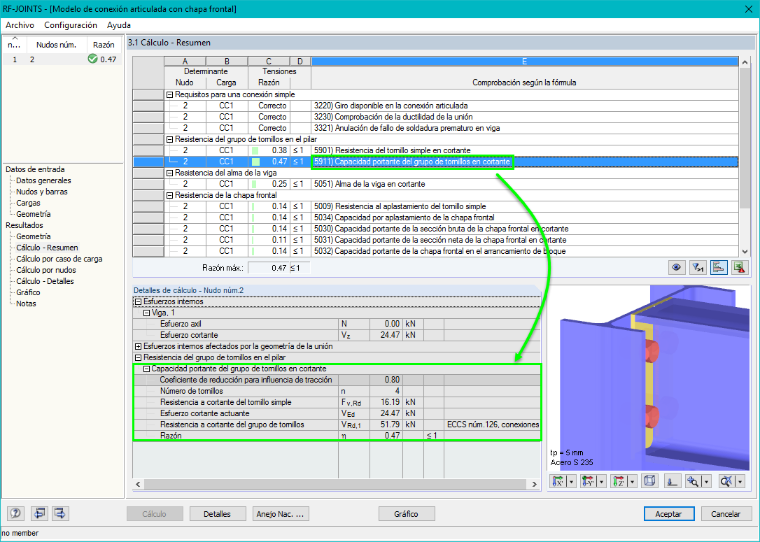Select Cargas in navigator
The width and height of the screenshot is (760, 542).
pyautogui.click(x=28, y=203)
